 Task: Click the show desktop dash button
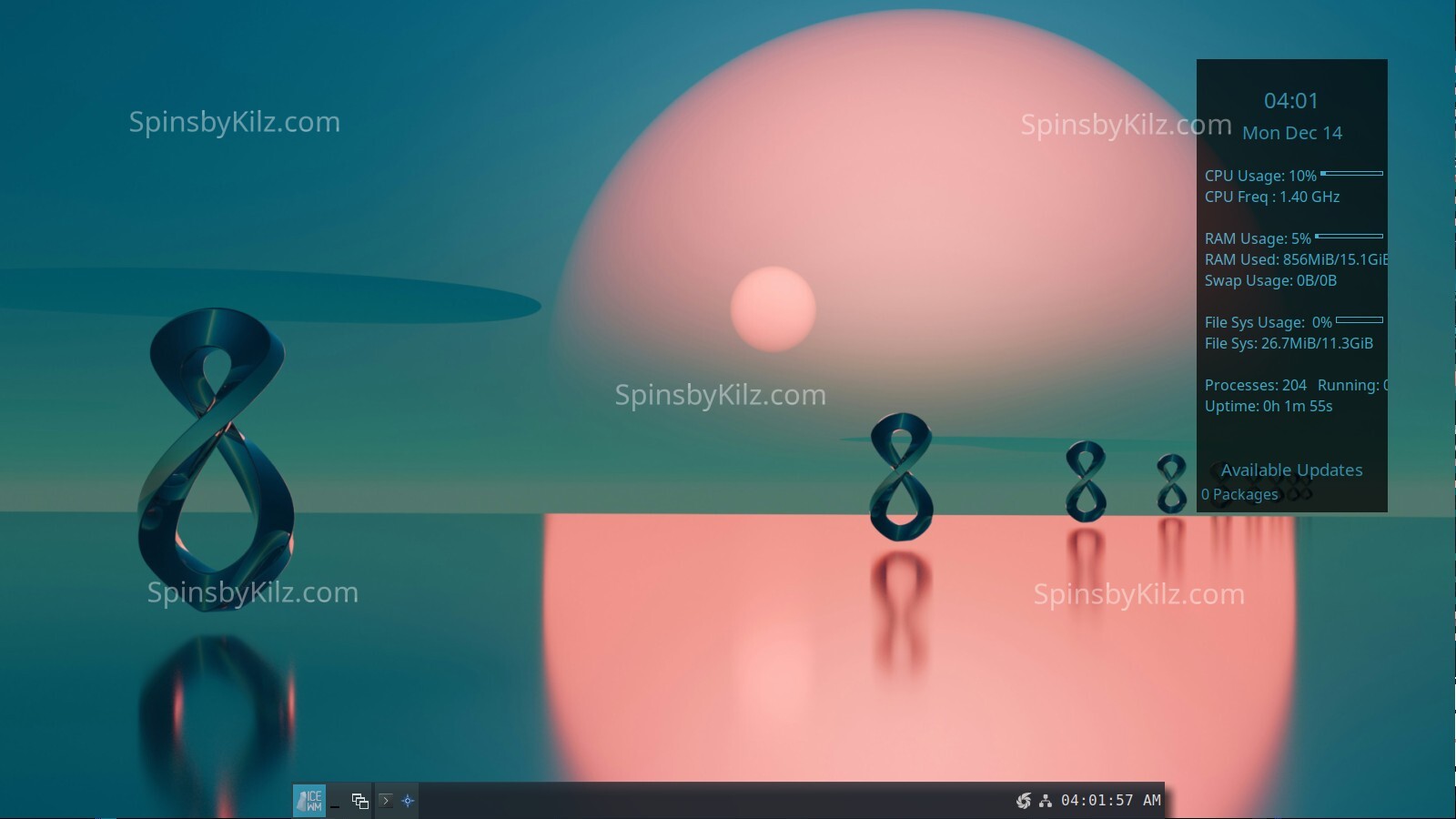coord(335,802)
